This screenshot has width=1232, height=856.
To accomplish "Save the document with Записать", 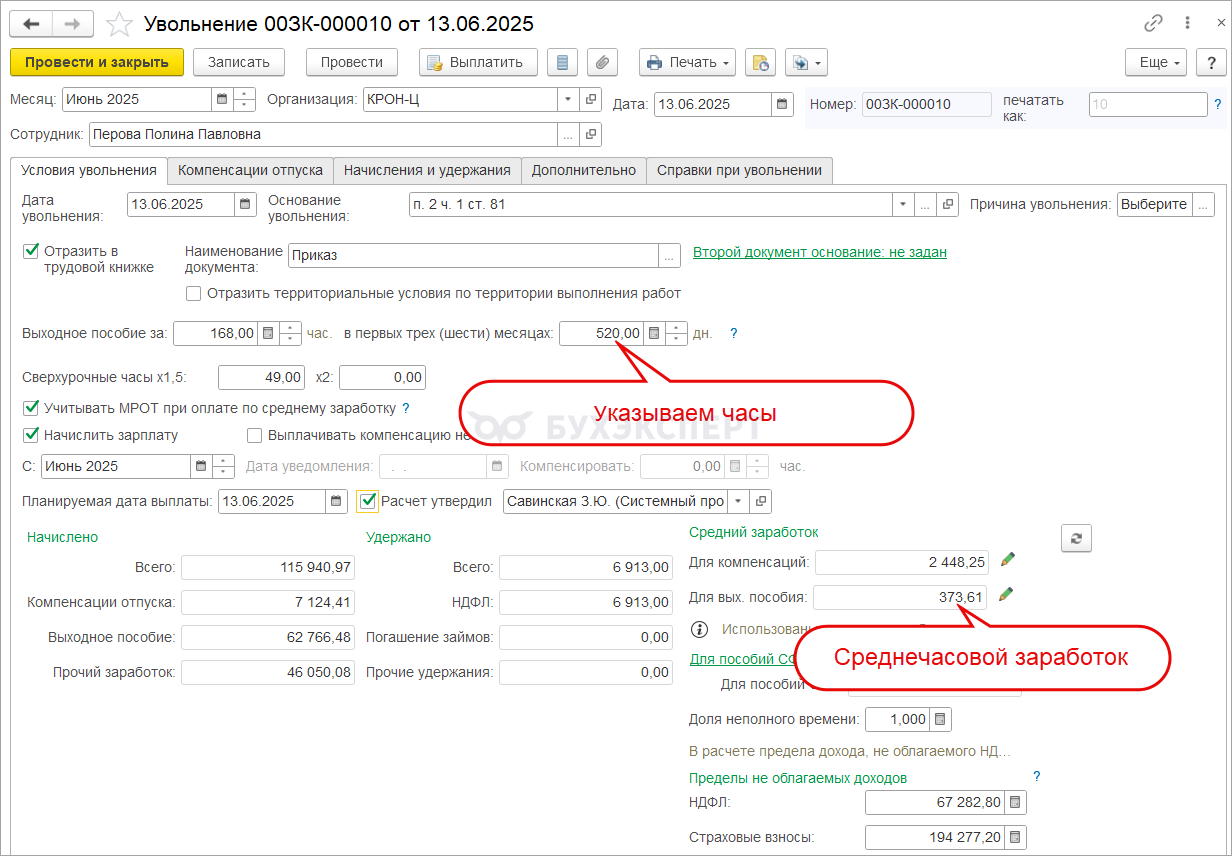I will (239, 62).
